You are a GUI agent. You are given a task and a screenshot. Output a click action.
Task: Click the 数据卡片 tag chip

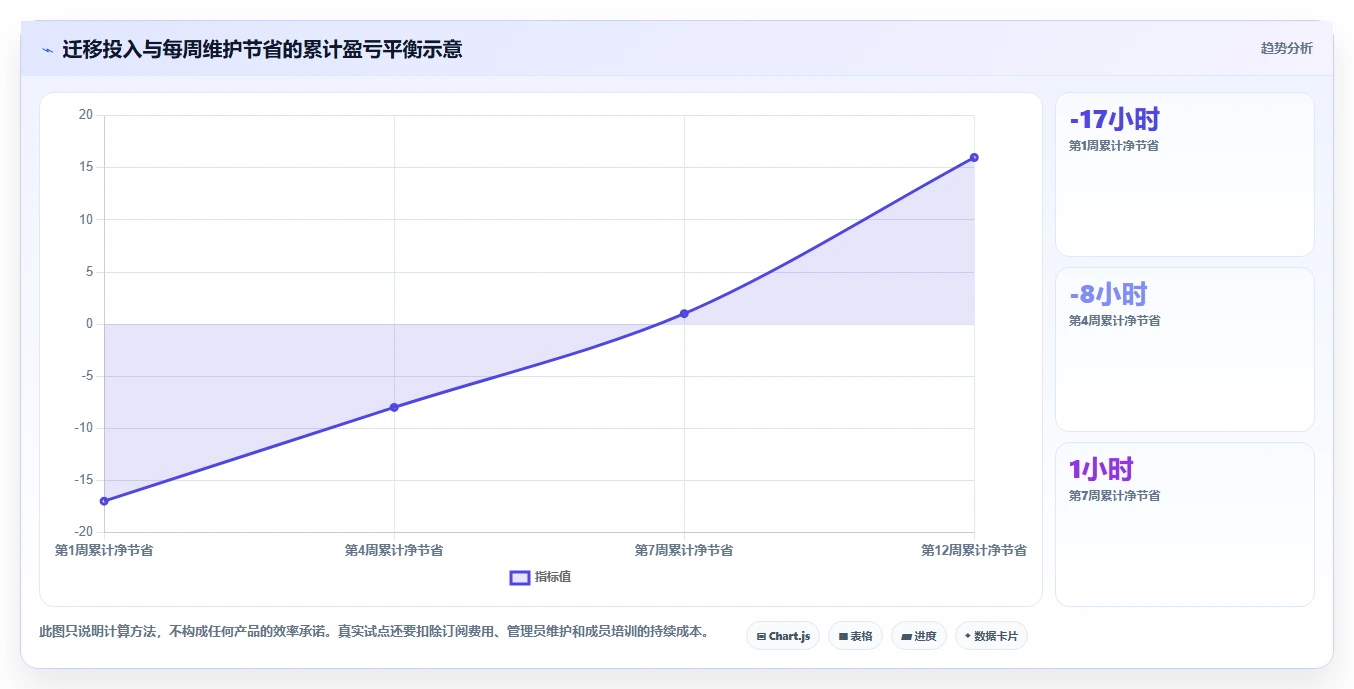[x=991, y=636]
